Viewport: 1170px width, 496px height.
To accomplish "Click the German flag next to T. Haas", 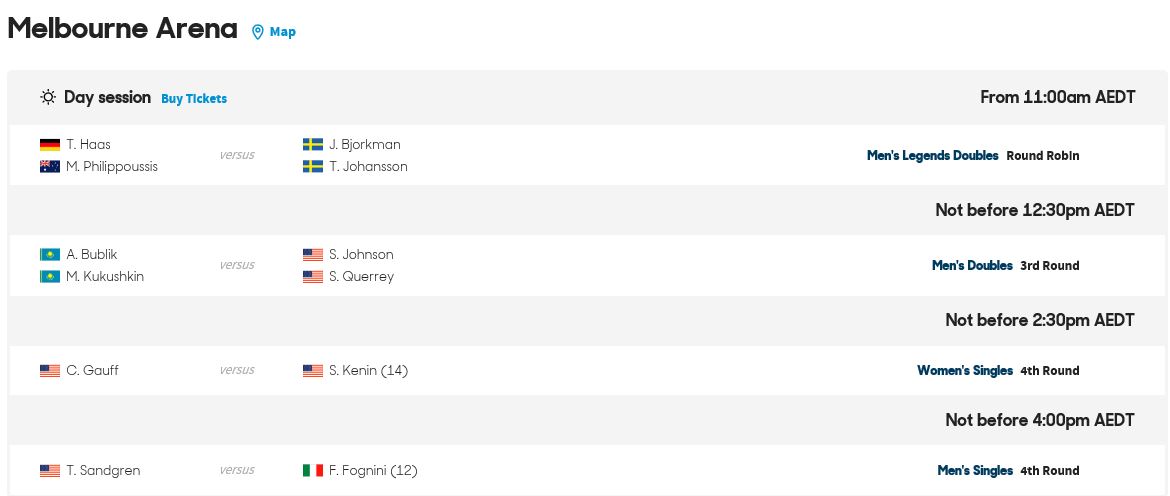I will (x=50, y=145).
